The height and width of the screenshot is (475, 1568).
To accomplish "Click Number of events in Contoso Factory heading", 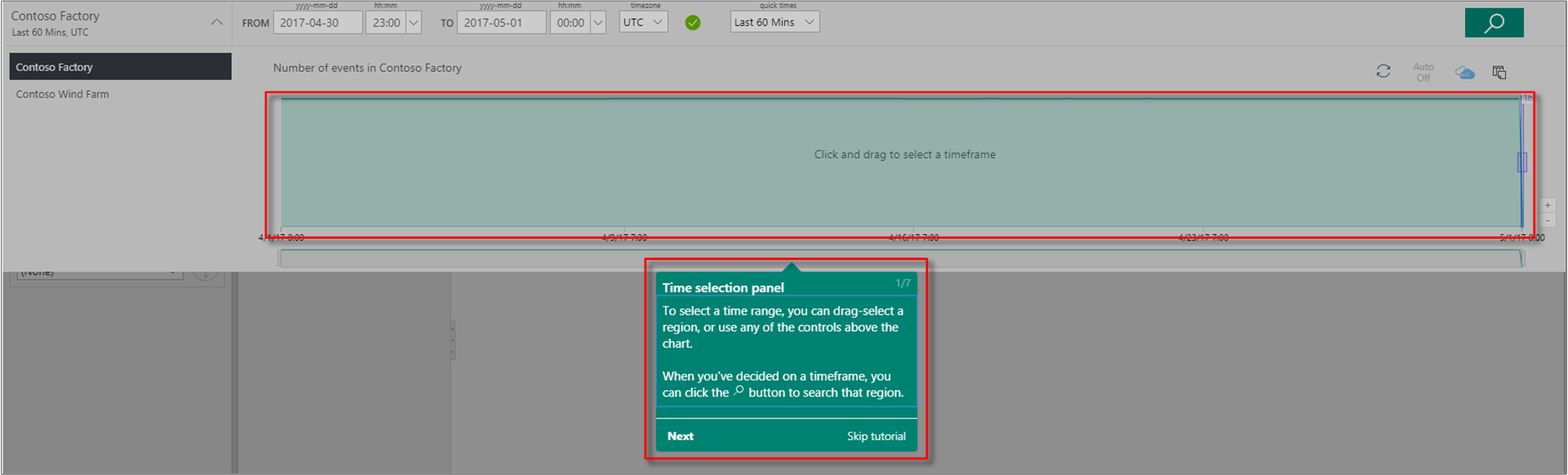I will point(367,68).
